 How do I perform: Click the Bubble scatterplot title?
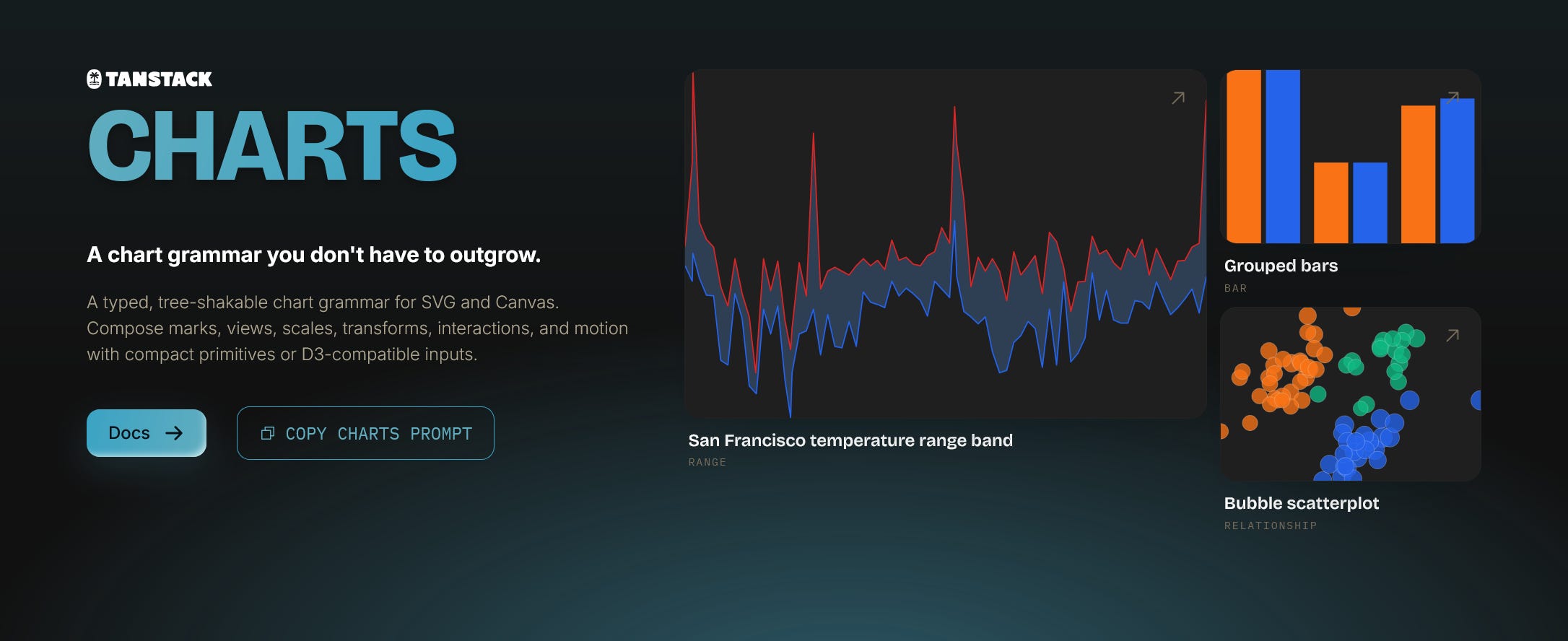coord(1302,503)
